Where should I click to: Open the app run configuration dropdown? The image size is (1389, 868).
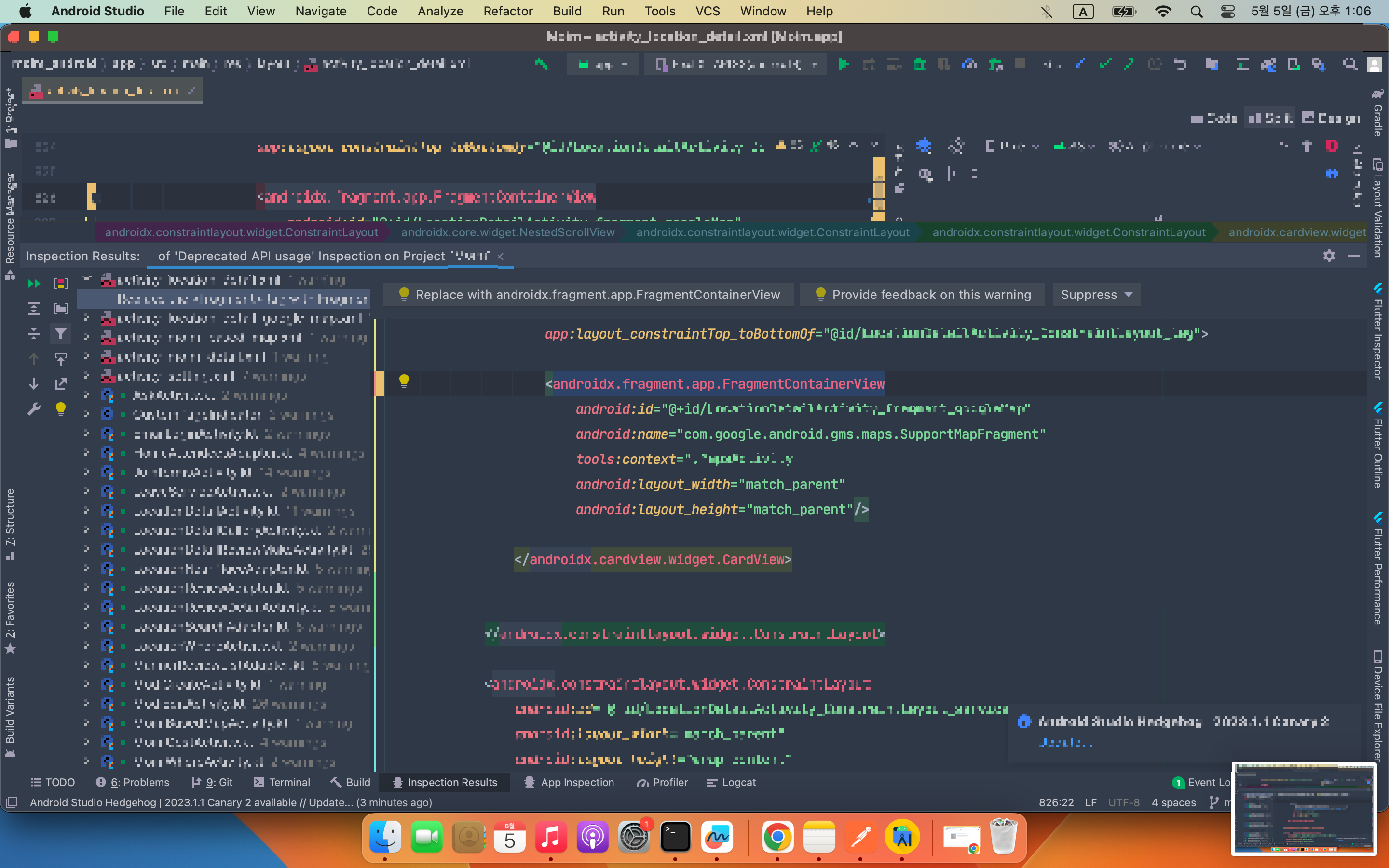pyautogui.click(x=603, y=64)
